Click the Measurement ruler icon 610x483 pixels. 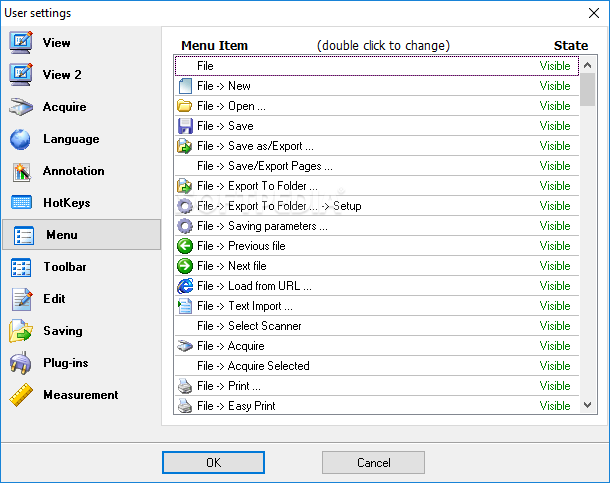pyautogui.click(x=21, y=395)
